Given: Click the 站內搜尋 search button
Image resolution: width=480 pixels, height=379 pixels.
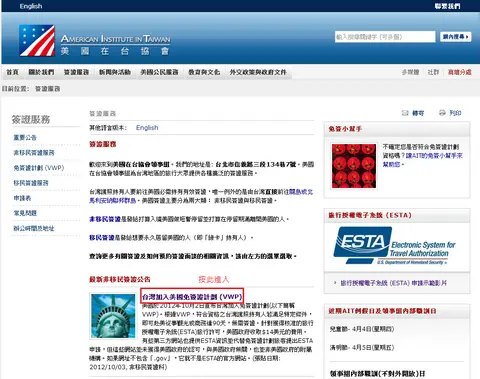Looking at the screenshot, I should pyautogui.click(x=455, y=37).
